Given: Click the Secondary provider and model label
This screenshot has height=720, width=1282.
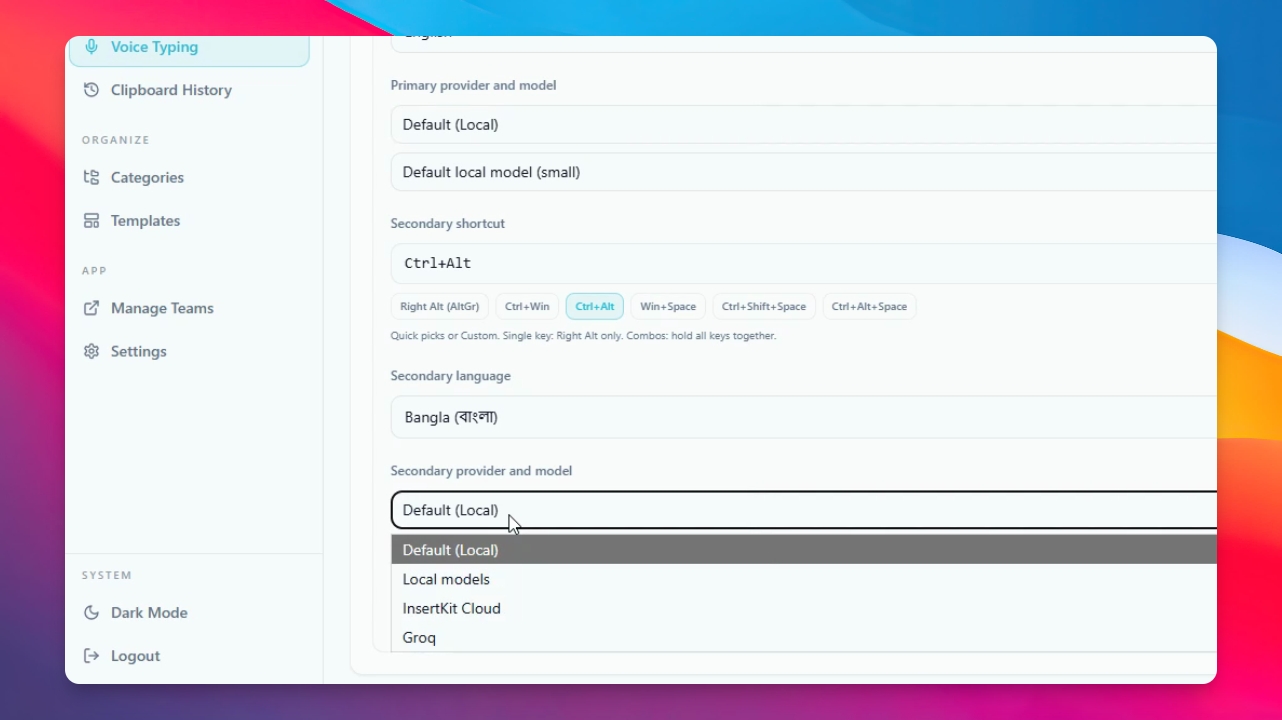Looking at the screenshot, I should [x=481, y=471].
